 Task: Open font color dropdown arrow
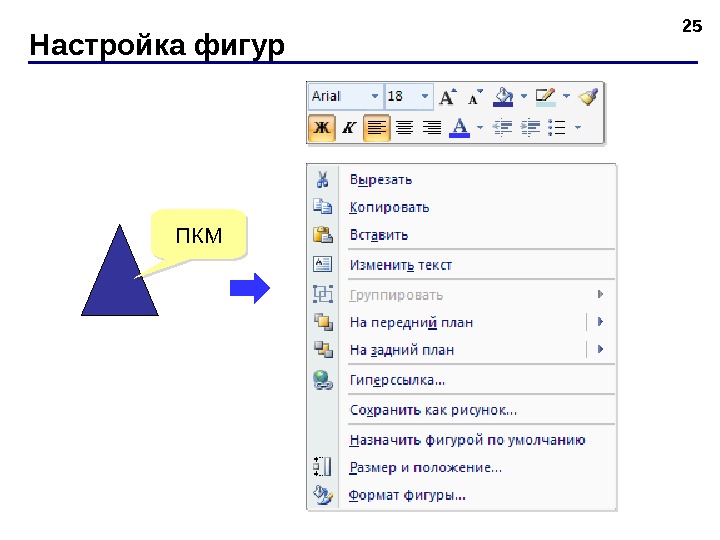(480, 127)
